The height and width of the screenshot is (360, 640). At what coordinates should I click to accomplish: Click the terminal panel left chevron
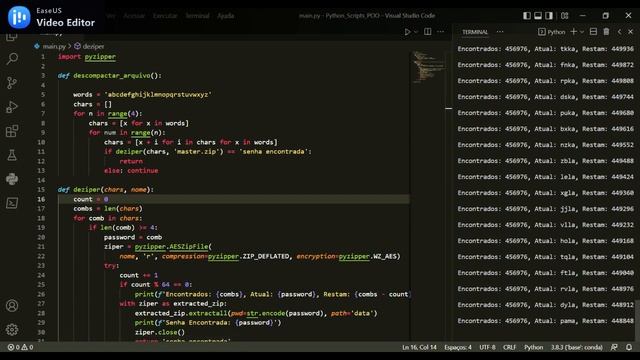pos(619,31)
